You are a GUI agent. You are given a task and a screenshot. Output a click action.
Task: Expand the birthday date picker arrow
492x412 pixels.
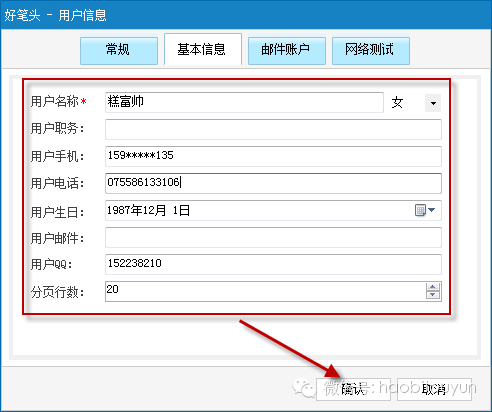point(432,210)
